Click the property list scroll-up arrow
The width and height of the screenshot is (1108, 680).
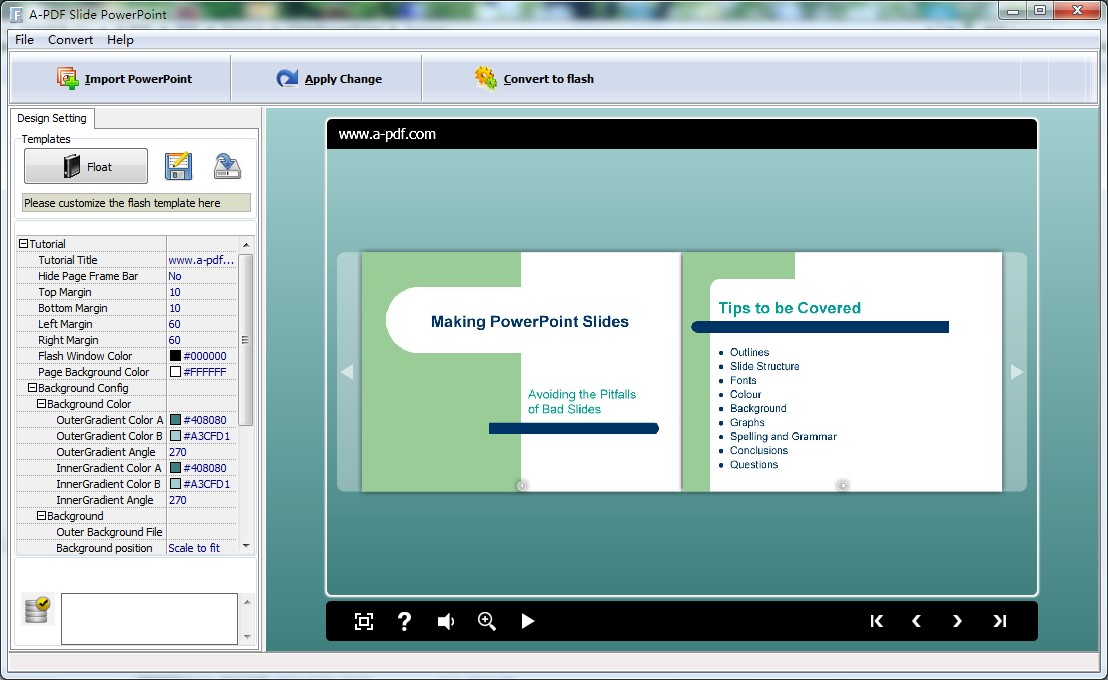click(x=246, y=245)
